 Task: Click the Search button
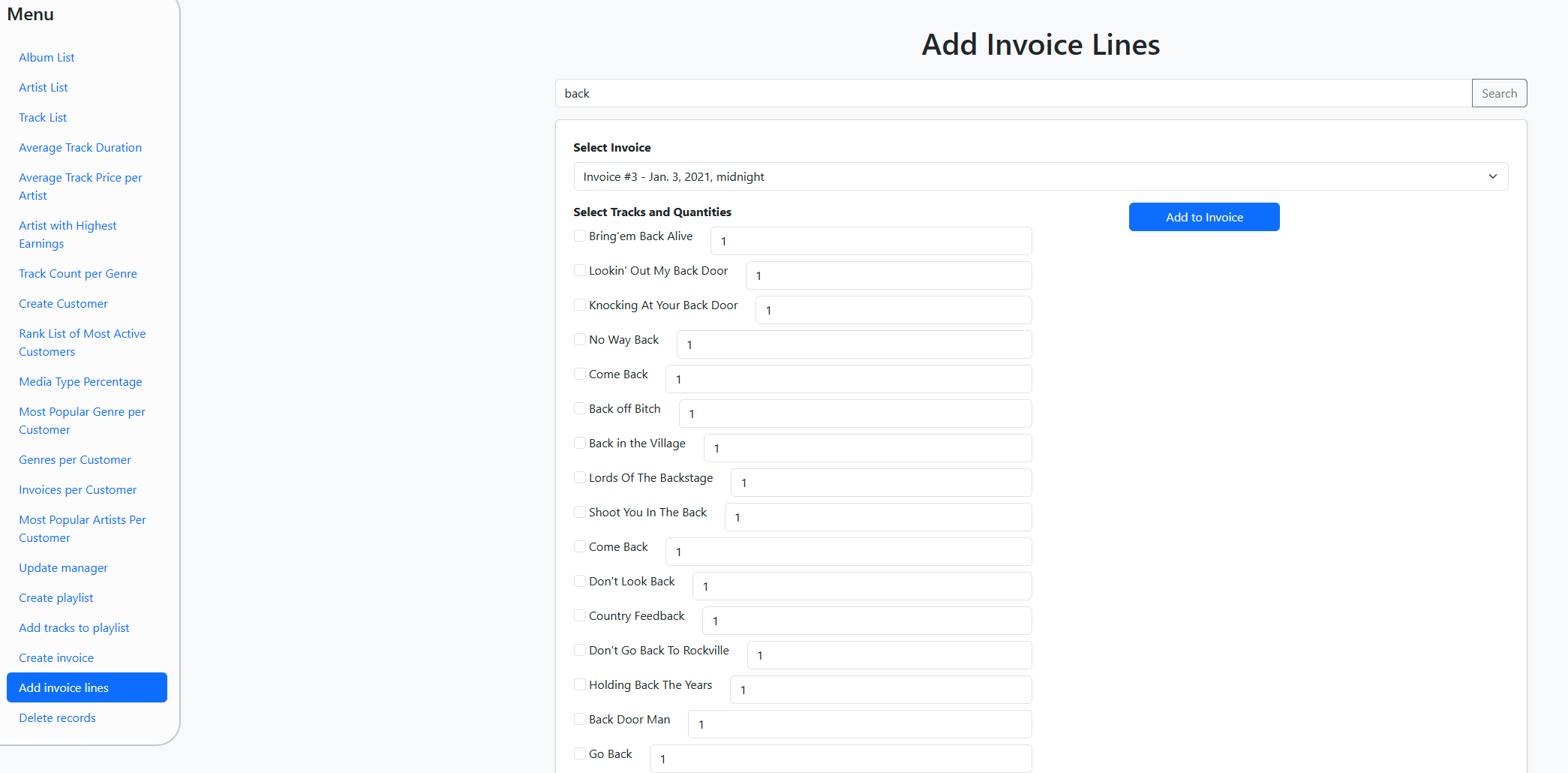coord(1498,93)
